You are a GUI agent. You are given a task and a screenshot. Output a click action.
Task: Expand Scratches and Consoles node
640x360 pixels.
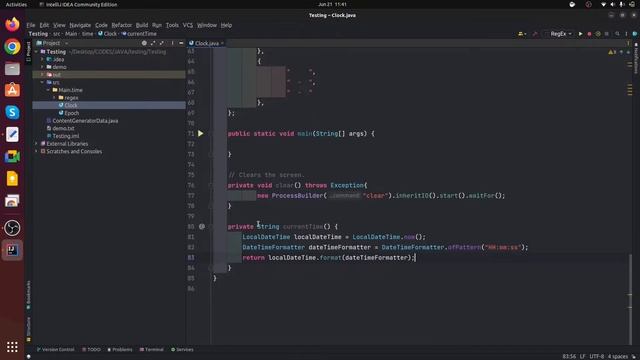click(36, 151)
